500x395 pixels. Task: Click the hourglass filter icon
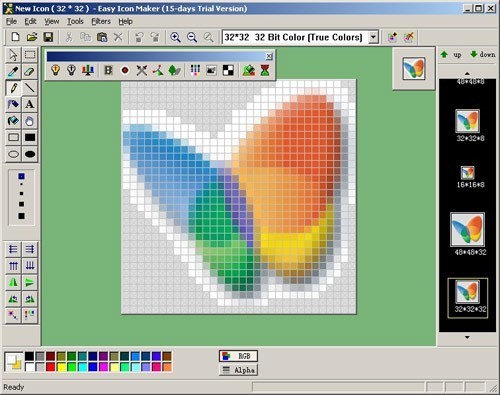pyautogui.click(x=265, y=70)
